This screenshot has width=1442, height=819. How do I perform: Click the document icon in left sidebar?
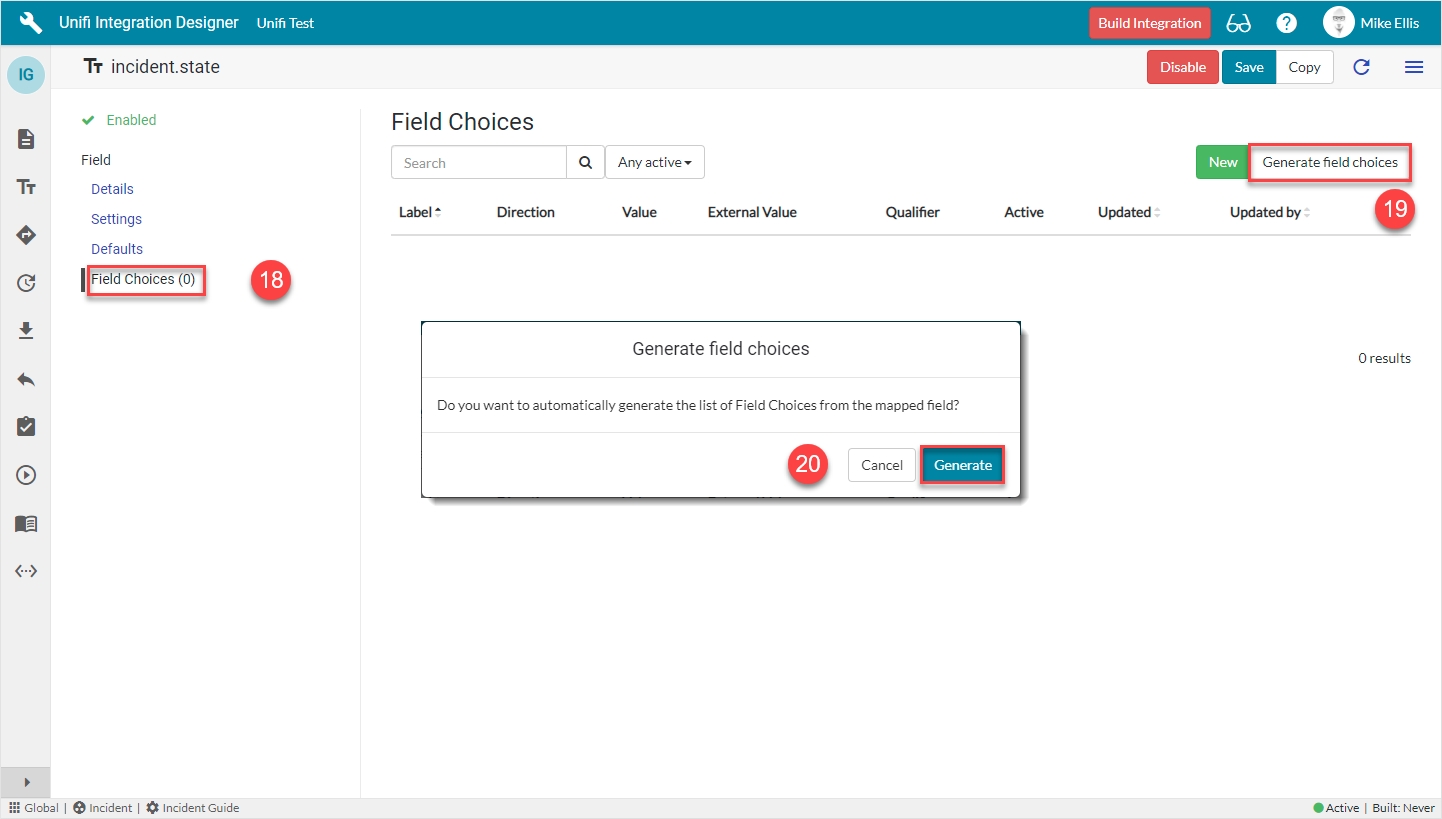(x=26, y=139)
